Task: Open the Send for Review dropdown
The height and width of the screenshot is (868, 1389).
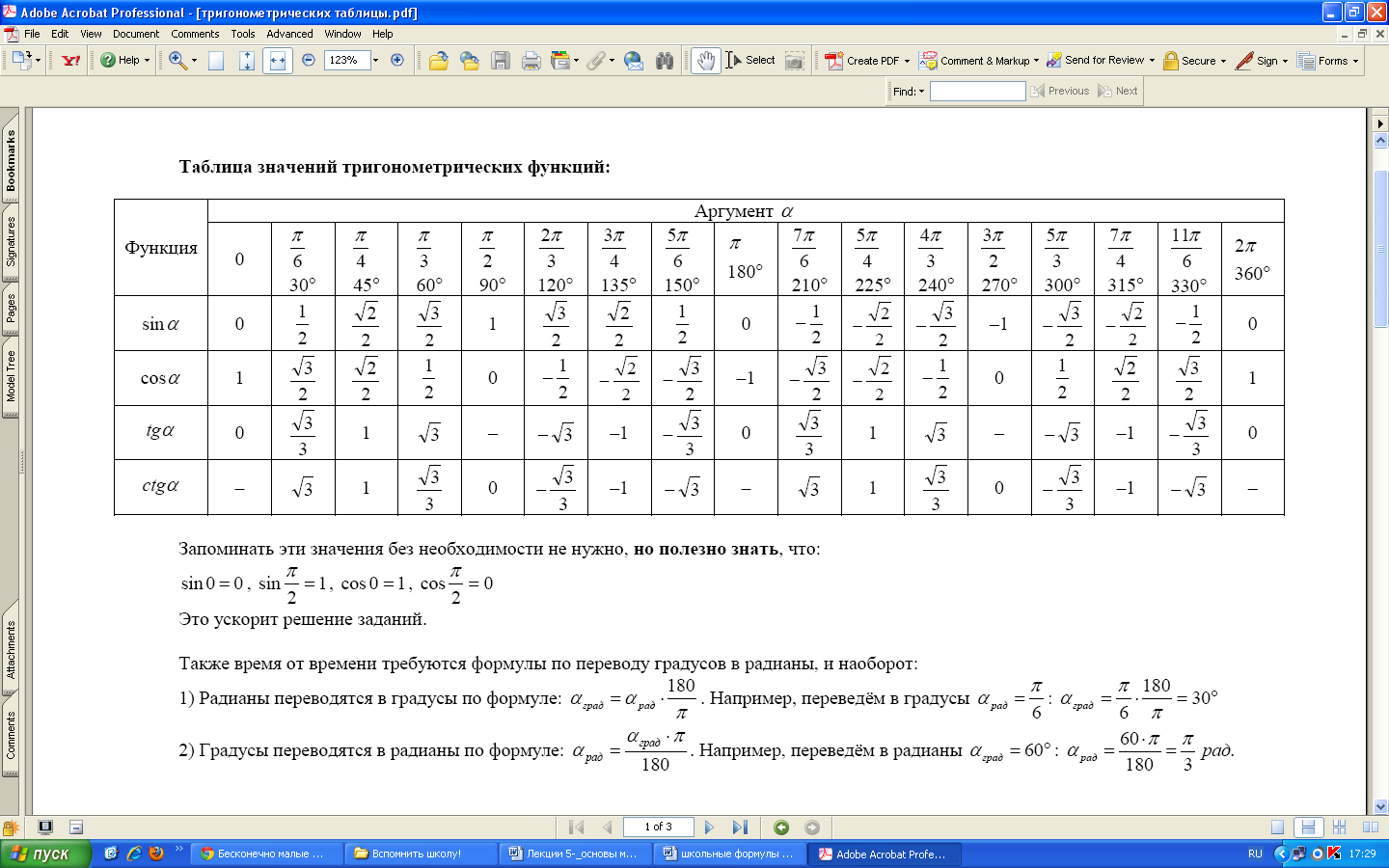Action: 1101,60
